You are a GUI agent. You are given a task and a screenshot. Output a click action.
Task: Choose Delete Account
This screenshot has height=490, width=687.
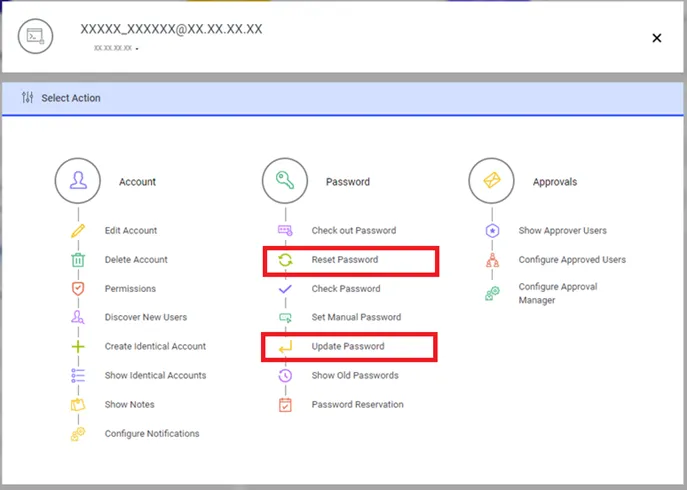coord(136,259)
